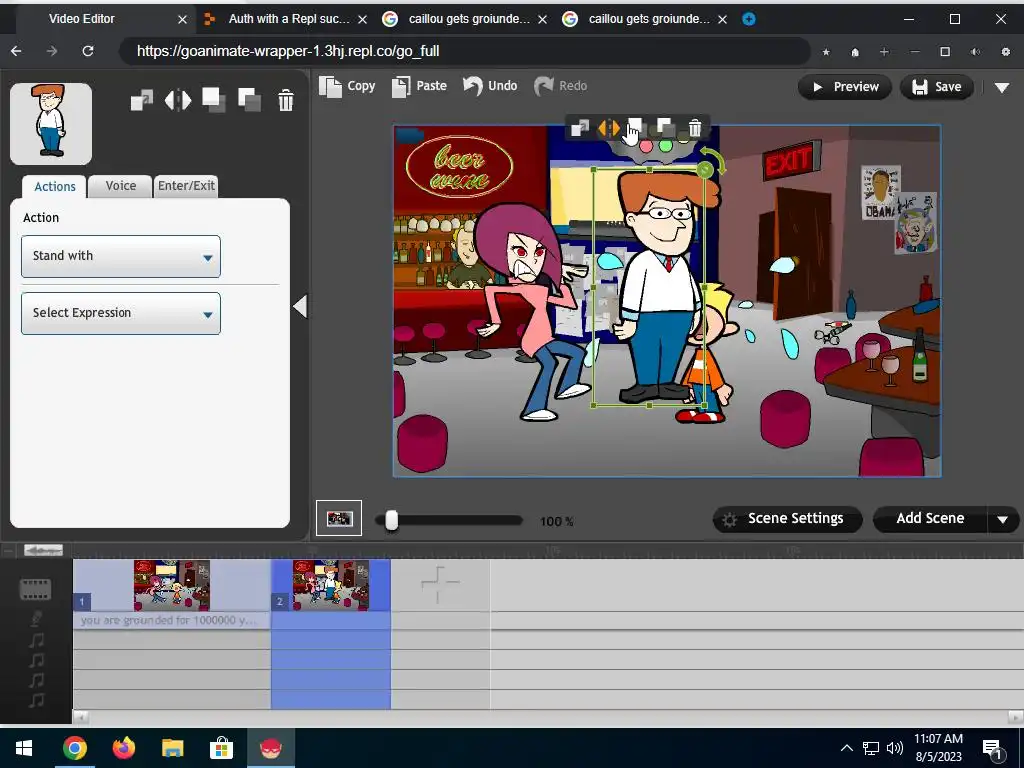Image resolution: width=1024 pixels, height=768 pixels.
Task: Click the scene thumbnail view icon below stage
Action: click(339, 519)
